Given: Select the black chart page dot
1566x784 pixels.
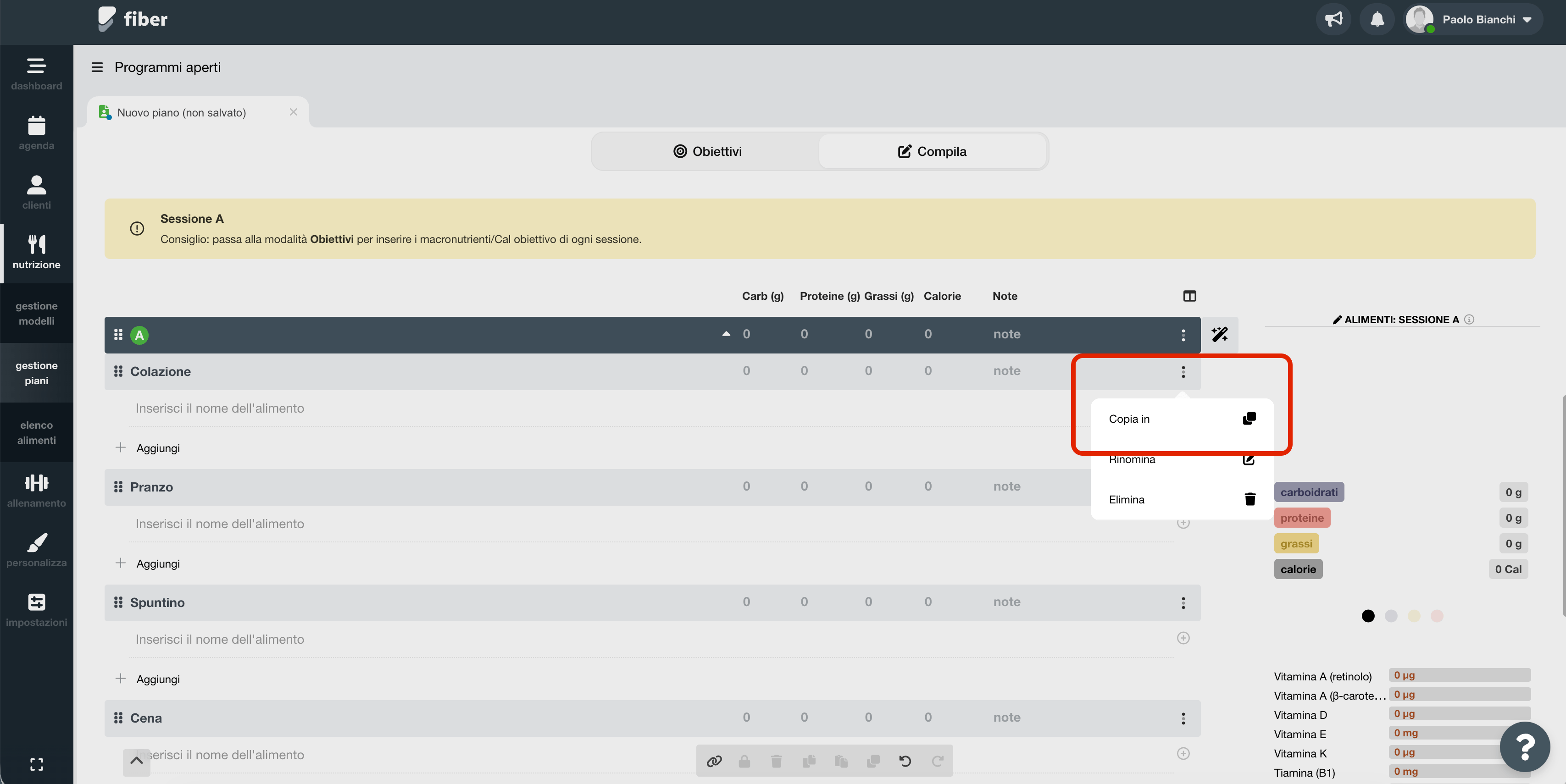Looking at the screenshot, I should click(x=1368, y=616).
